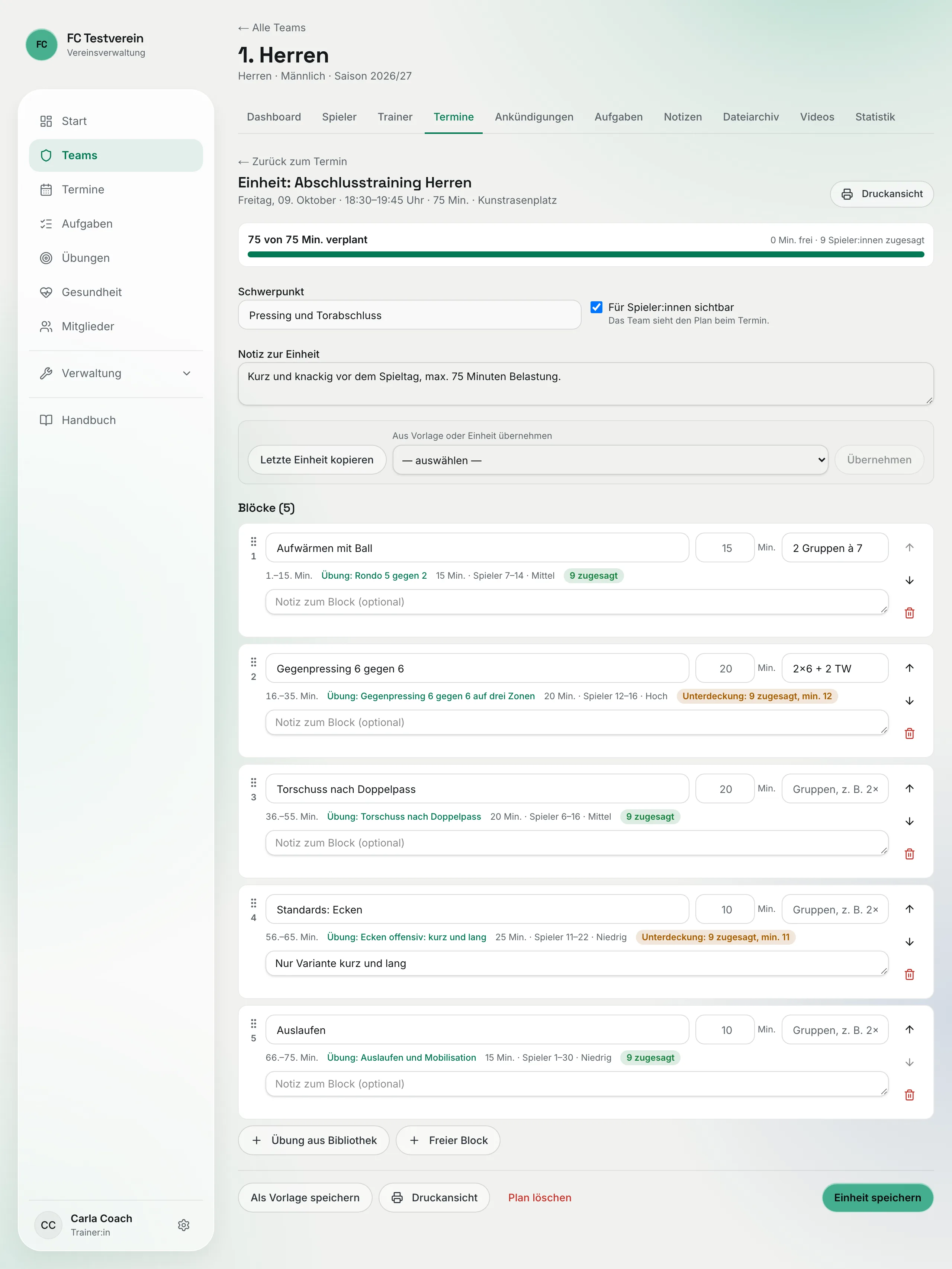Click Letzte Einheit kopieren button

coord(316,460)
